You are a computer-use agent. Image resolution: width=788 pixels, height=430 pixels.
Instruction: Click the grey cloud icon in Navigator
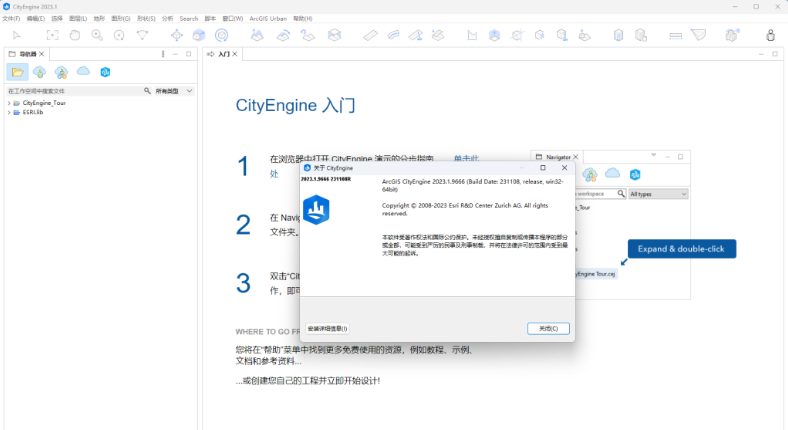(x=83, y=72)
